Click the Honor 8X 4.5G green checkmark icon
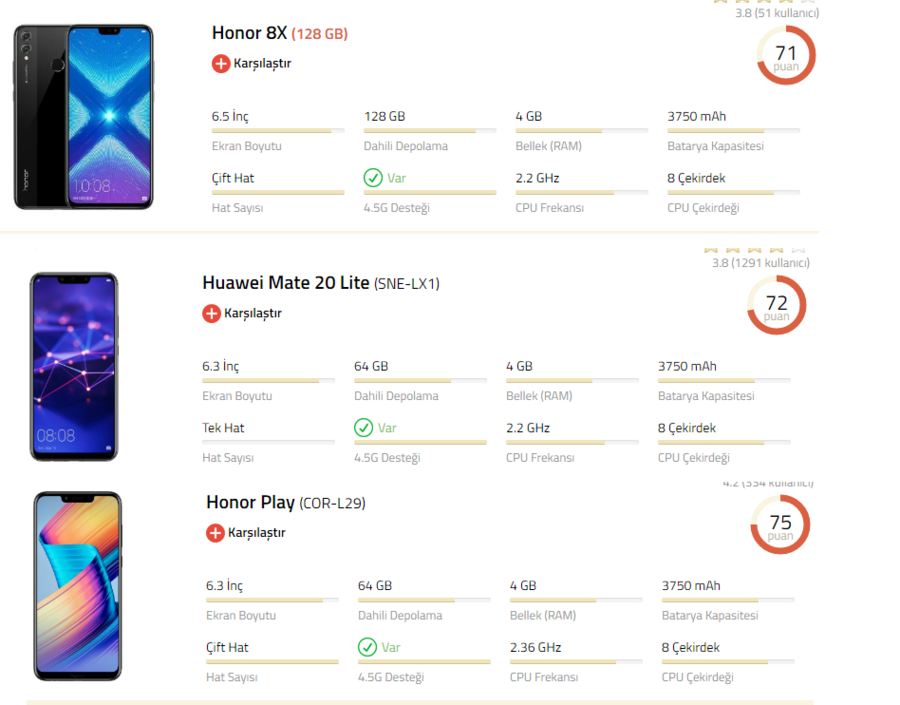Image resolution: width=900 pixels, height=705 pixels. click(x=373, y=178)
